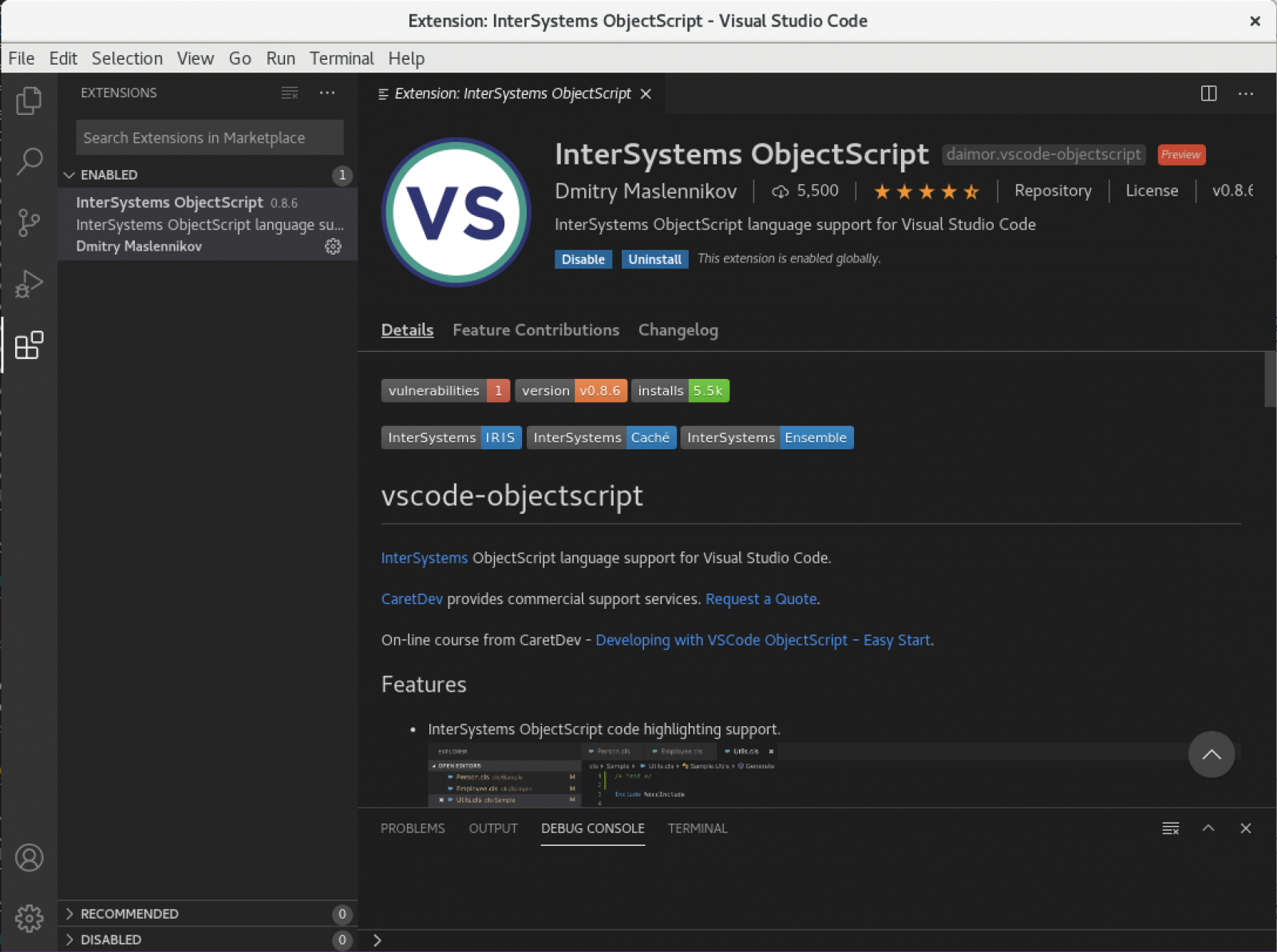Clear the debug console output
The width and height of the screenshot is (1277, 952).
1170,828
